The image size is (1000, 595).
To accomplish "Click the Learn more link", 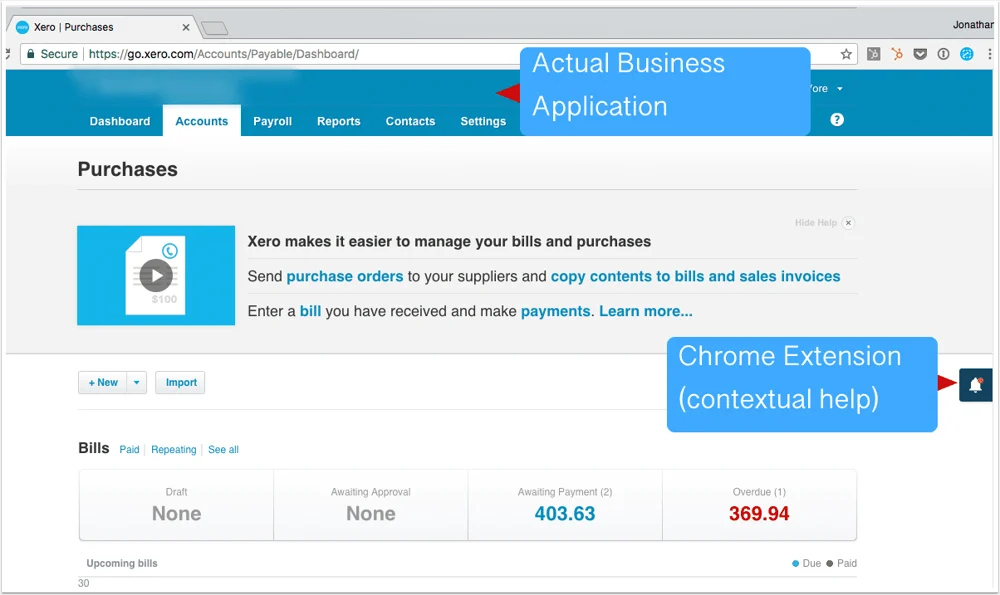I will [645, 311].
